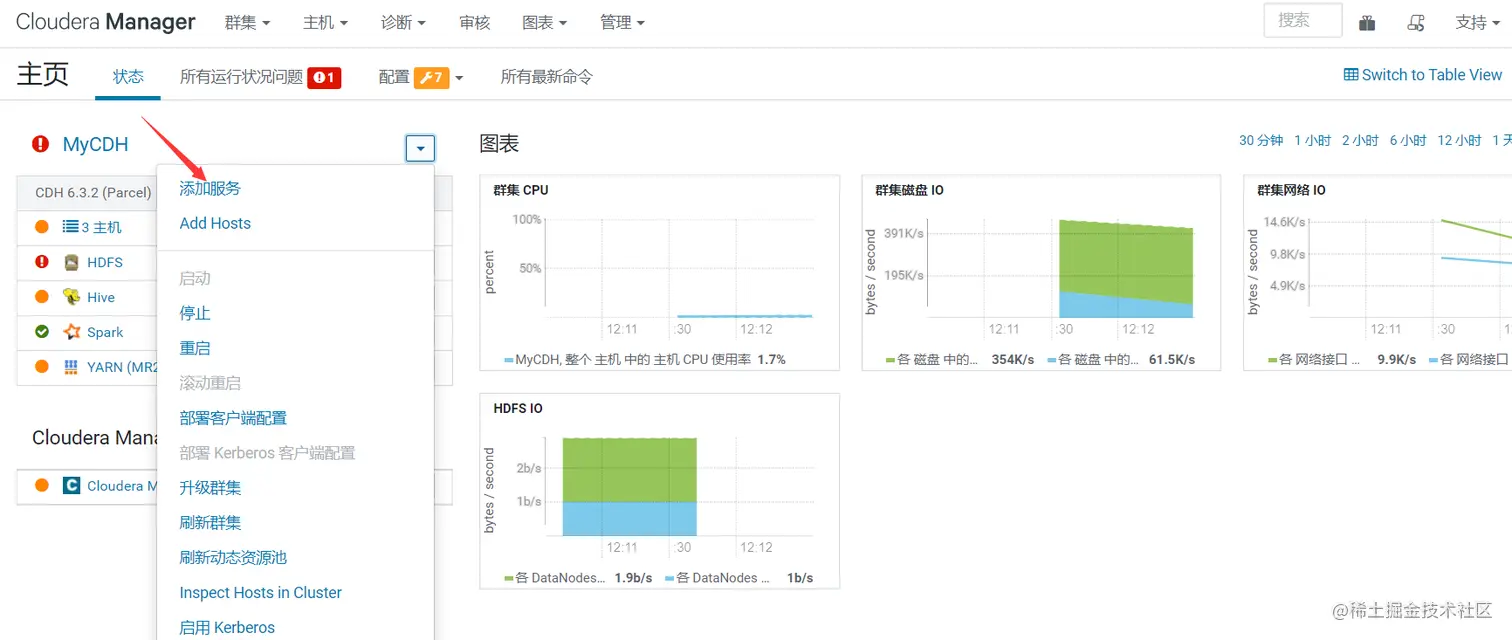Select Add Hosts in the cluster menu

pyautogui.click(x=215, y=223)
